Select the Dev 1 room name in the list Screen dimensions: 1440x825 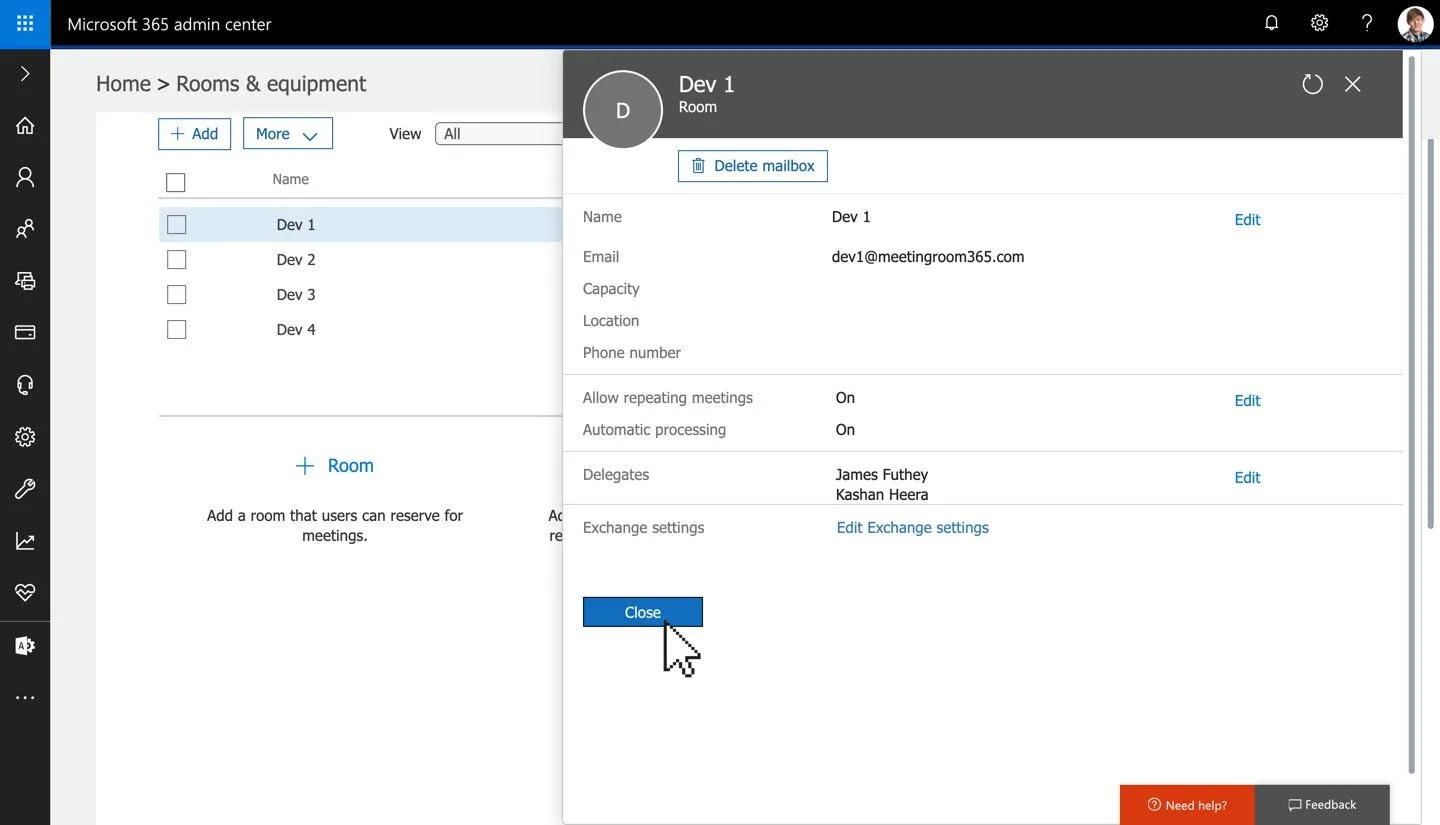pyautogui.click(x=296, y=225)
